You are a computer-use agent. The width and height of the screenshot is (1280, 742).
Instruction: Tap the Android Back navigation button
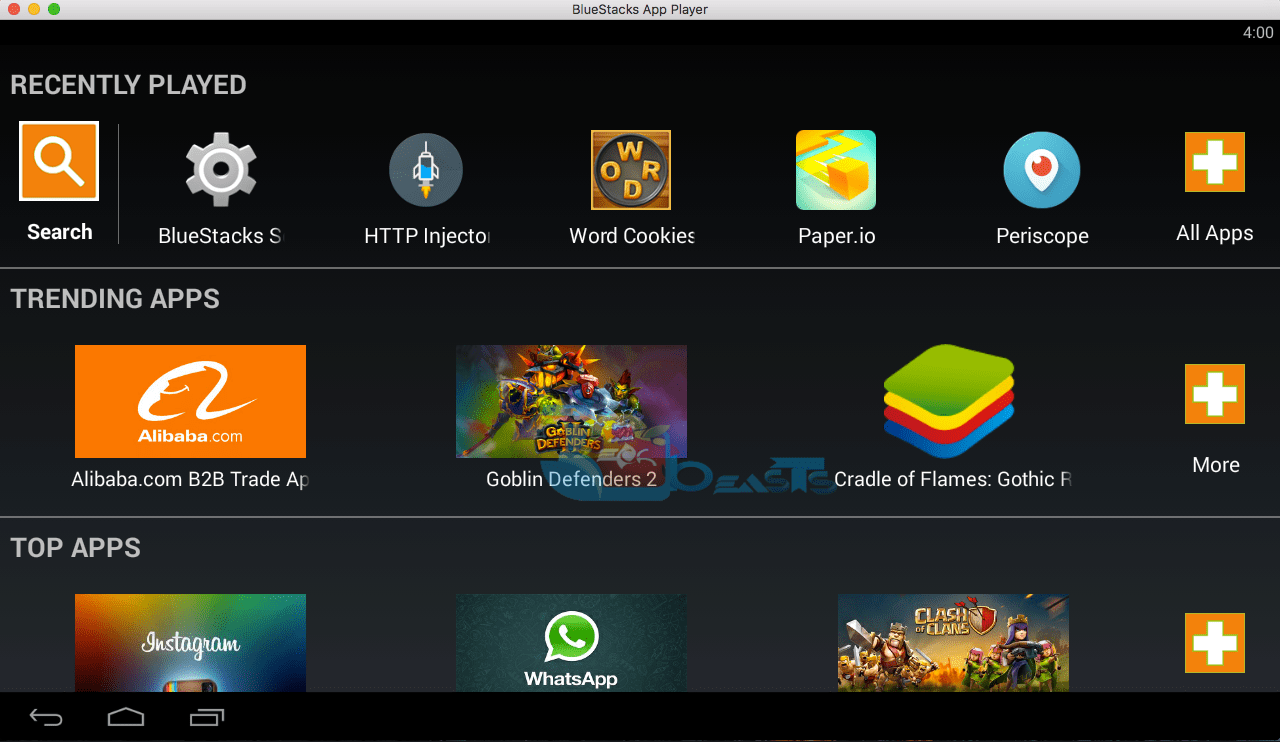pos(46,717)
